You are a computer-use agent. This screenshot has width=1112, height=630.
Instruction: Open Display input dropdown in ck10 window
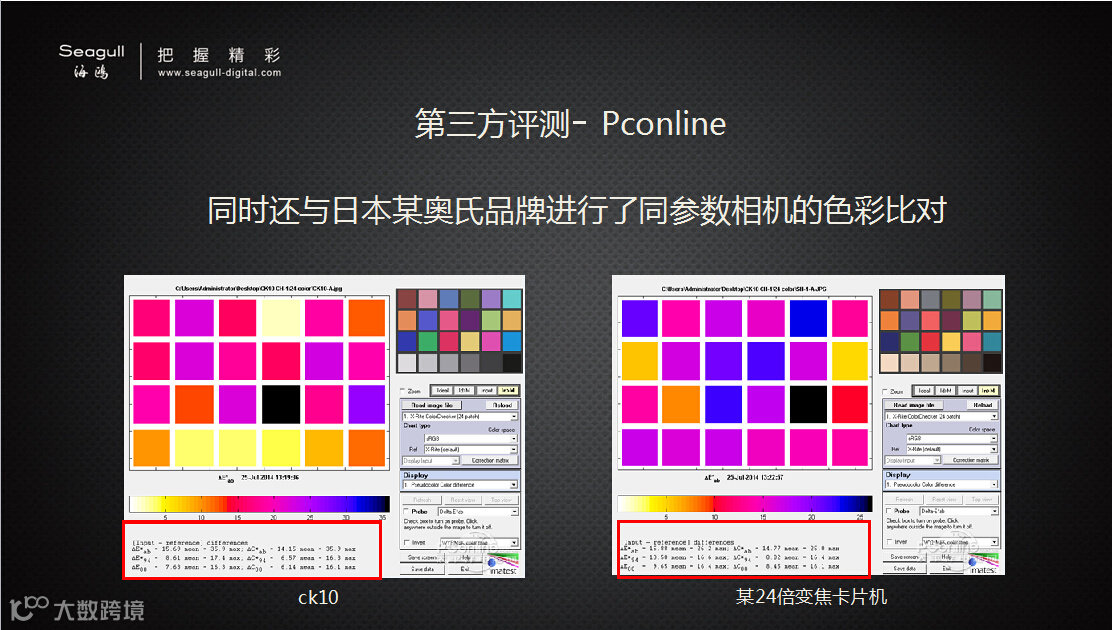(x=431, y=460)
